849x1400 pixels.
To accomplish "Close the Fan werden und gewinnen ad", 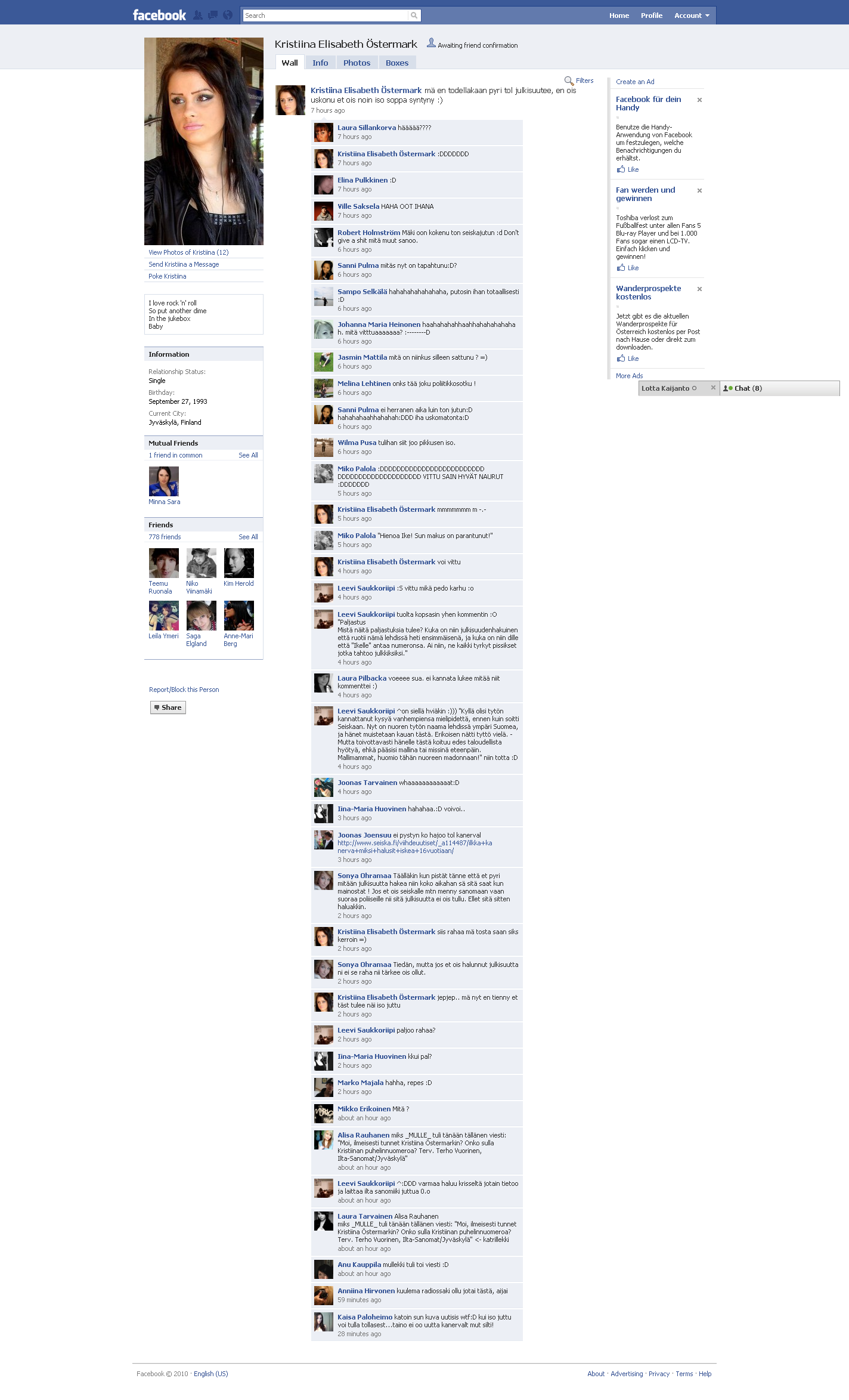I will point(699,191).
